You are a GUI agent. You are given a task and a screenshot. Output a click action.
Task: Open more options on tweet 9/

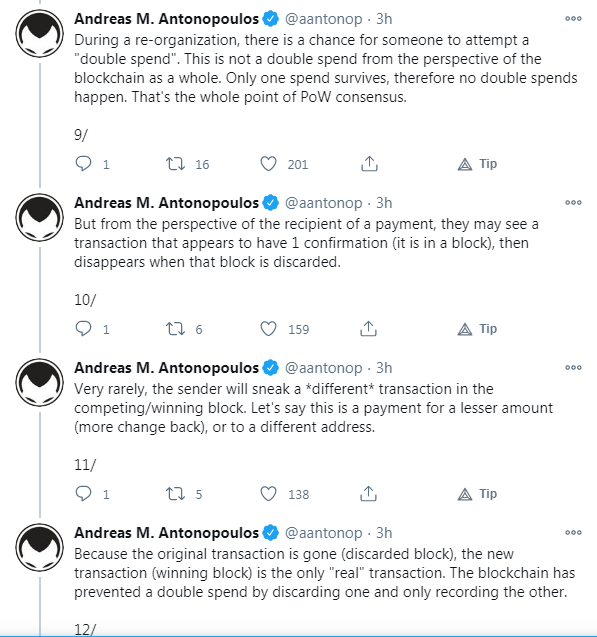pos(573,19)
